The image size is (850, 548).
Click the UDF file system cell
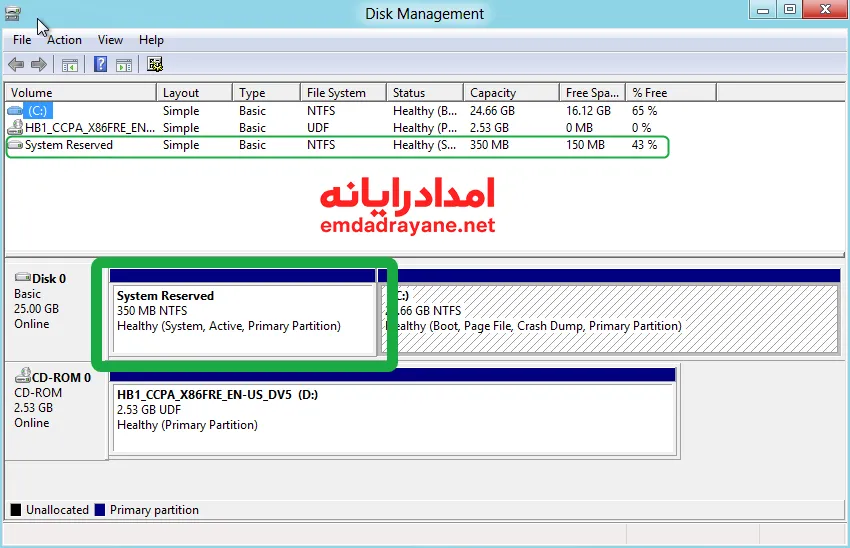point(318,128)
